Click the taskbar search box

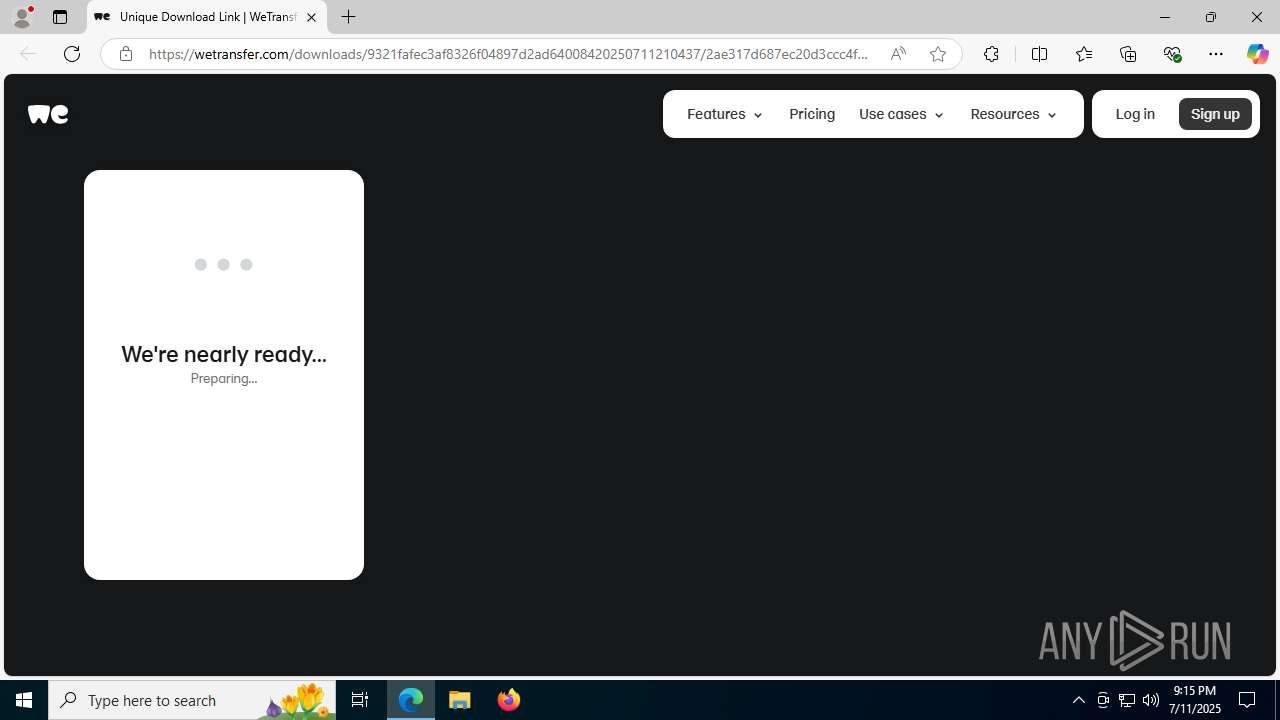click(x=192, y=700)
